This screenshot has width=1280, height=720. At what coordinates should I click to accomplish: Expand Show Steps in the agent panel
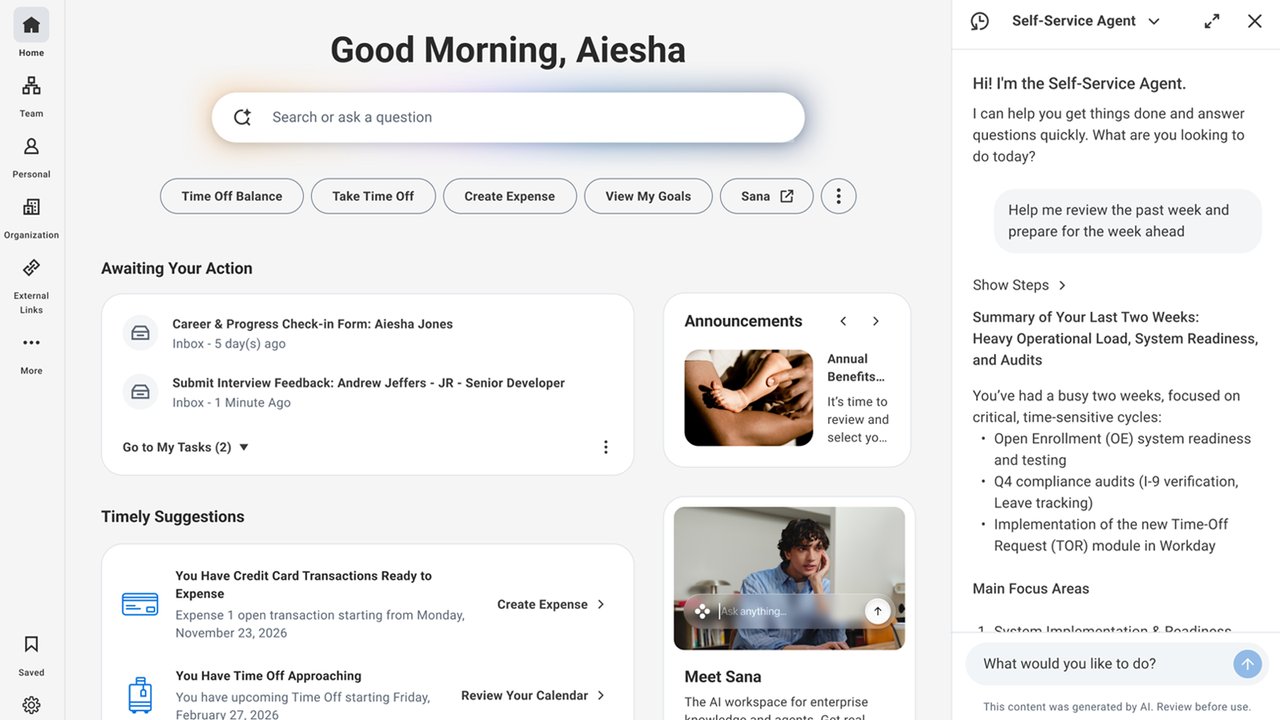click(x=1020, y=285)
